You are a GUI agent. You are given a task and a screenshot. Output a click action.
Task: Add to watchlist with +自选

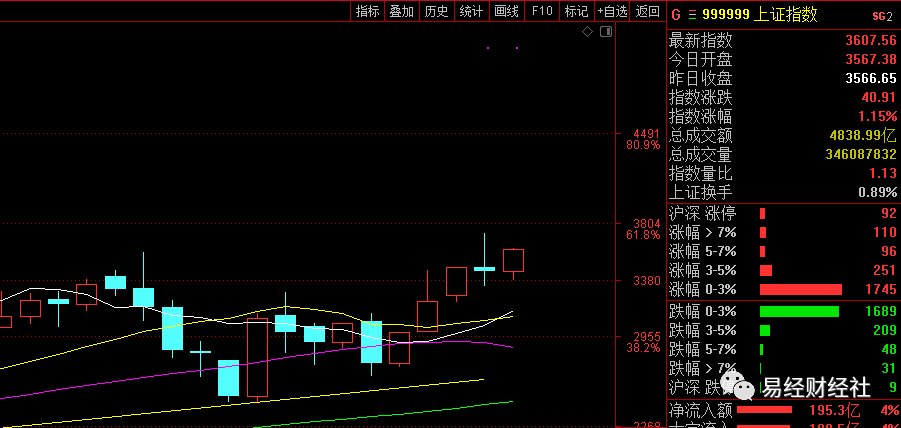[x=612, y=11]
